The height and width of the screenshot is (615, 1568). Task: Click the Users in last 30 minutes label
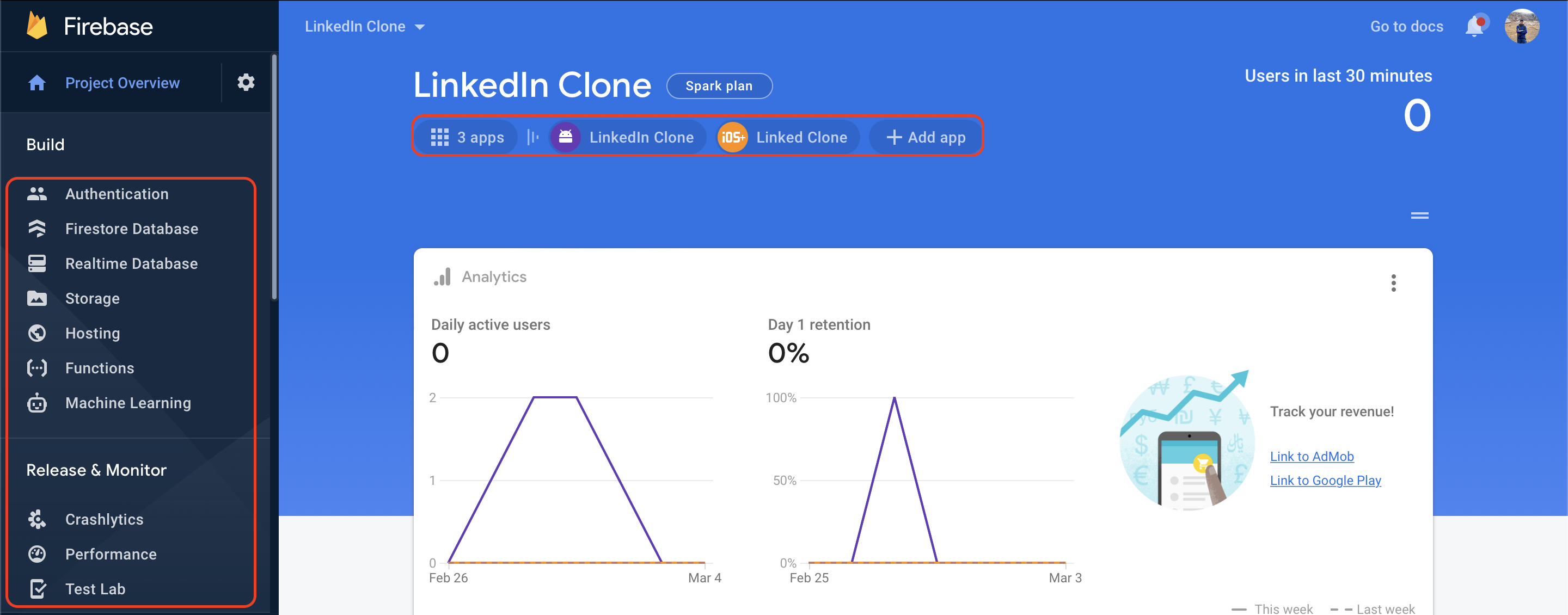click(1338, 76)
